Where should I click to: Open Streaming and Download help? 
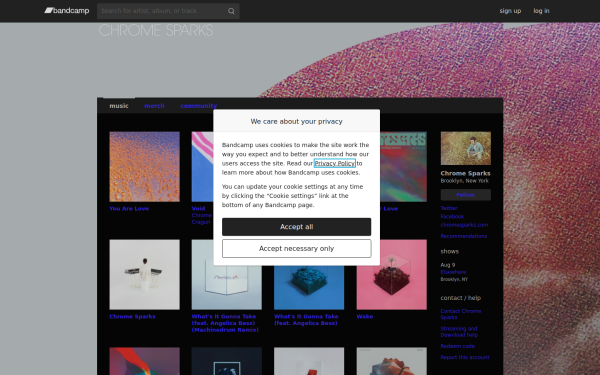[x=459, y=332]
